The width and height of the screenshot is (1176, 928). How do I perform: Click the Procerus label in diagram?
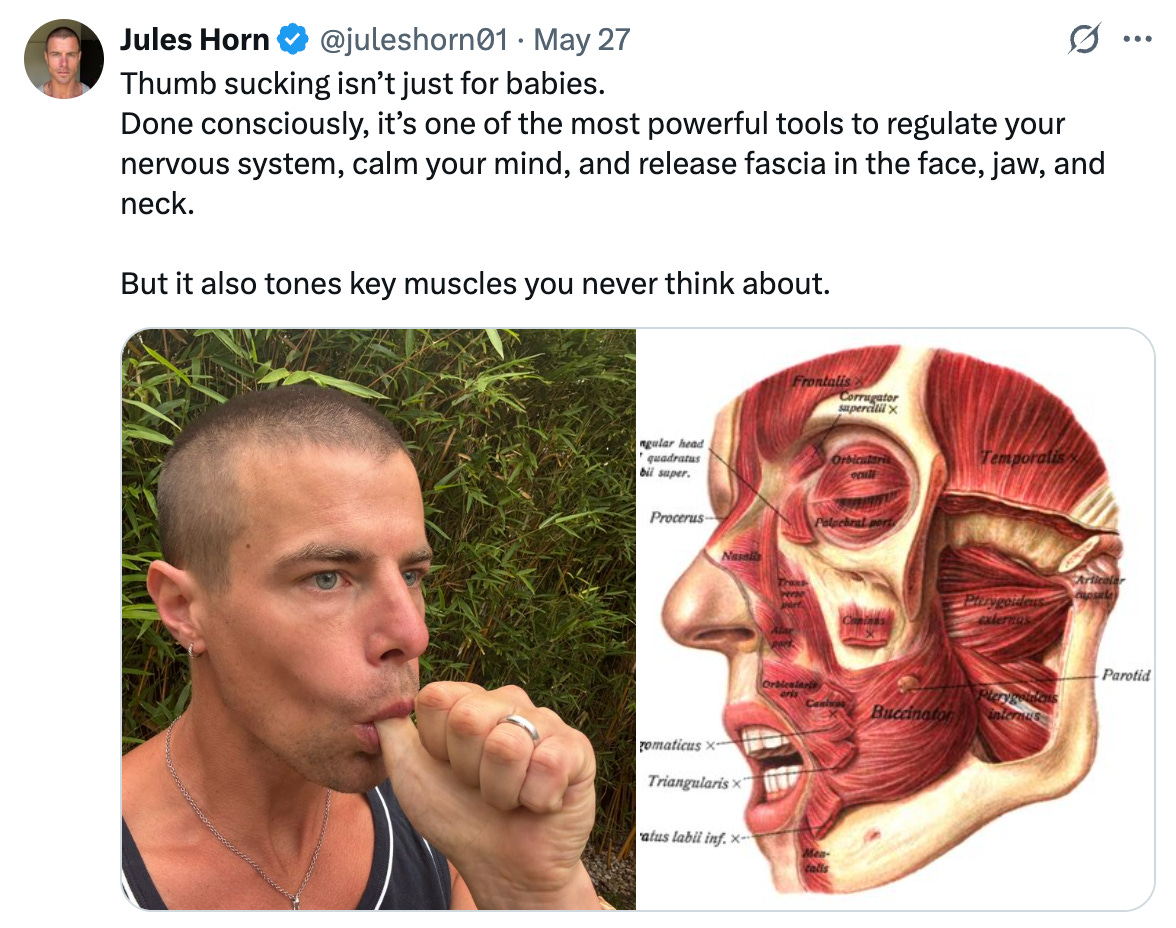(676, 518)
